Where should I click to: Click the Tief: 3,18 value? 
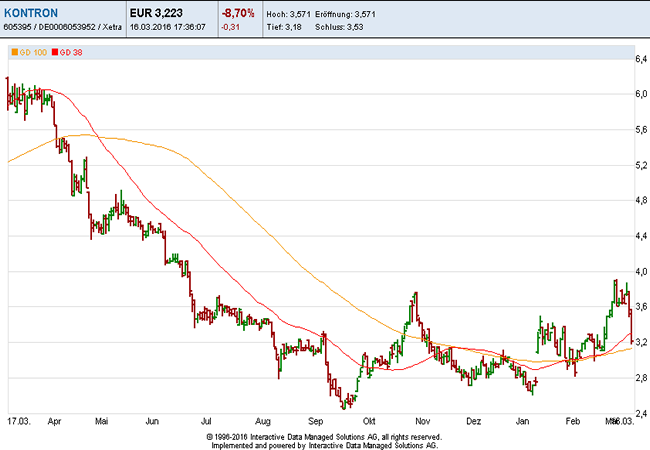[284, 27]
